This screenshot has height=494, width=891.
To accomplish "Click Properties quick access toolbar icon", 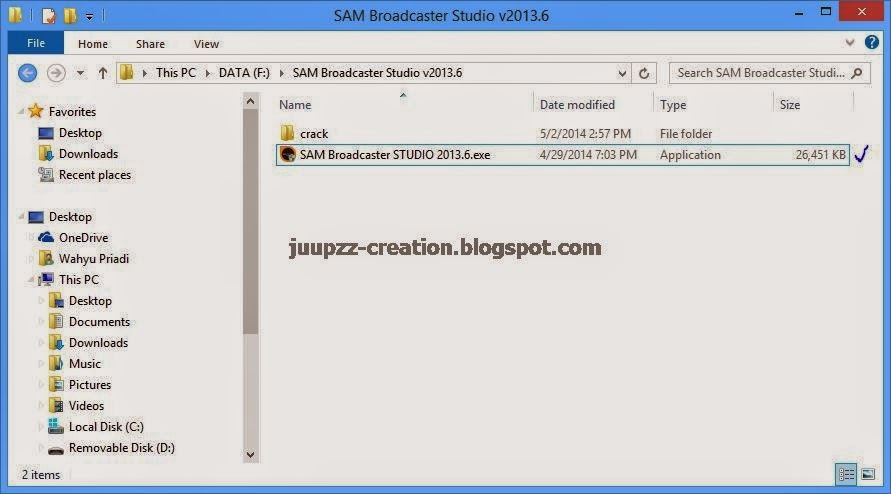I will click(49, 15).
